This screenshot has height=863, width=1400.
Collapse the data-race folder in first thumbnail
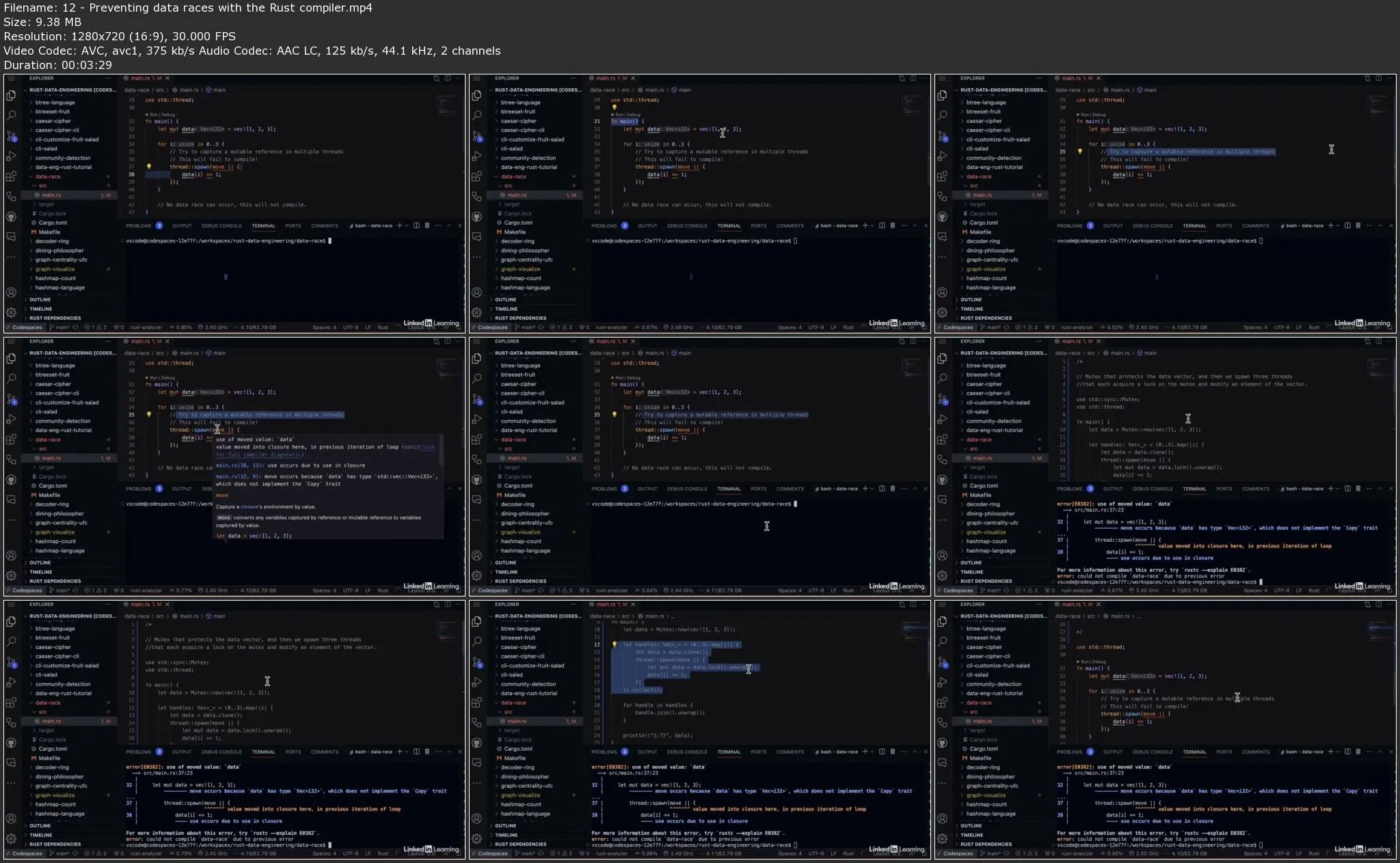[47, 176]
